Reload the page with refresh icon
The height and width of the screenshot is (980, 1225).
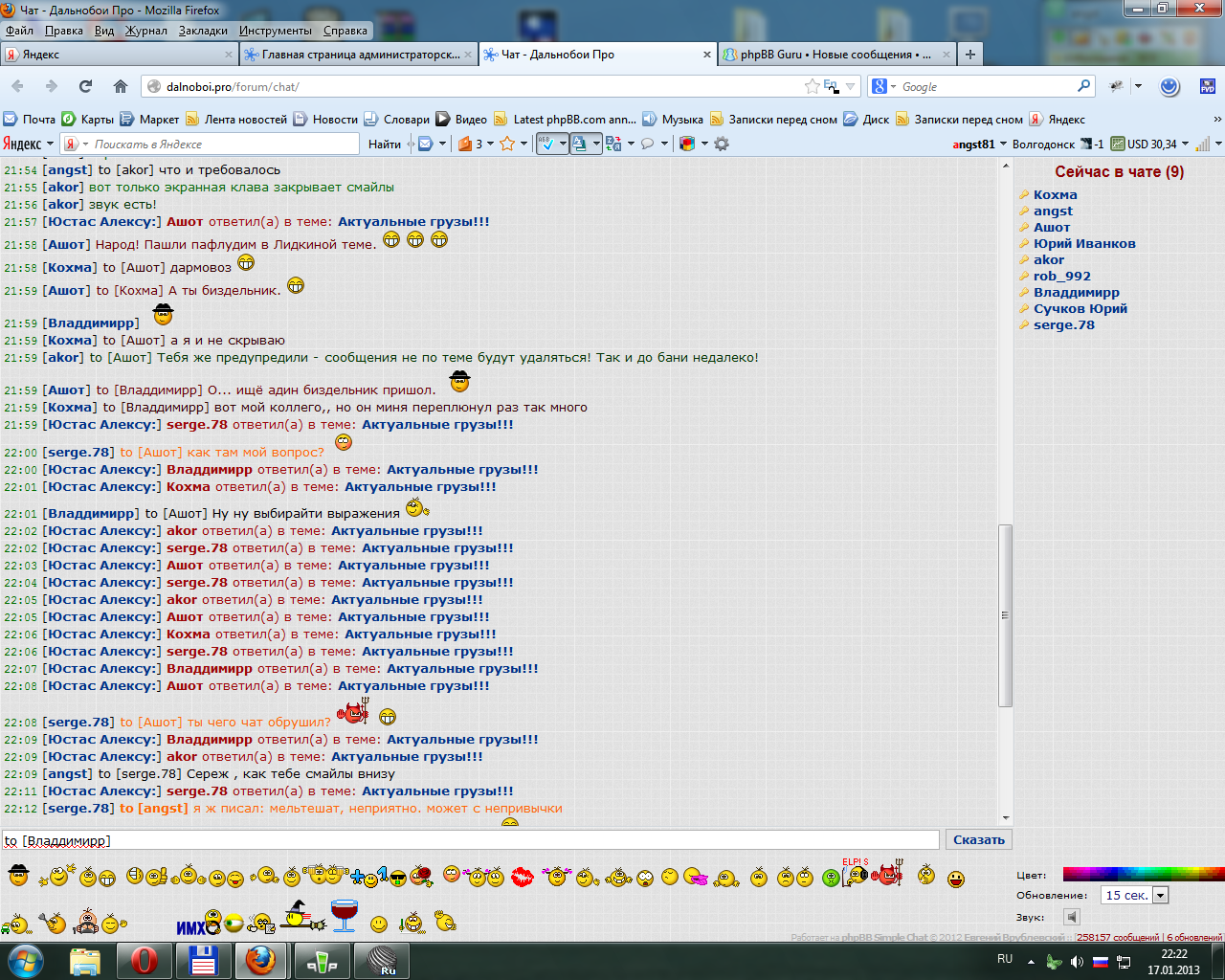[85, 86]
